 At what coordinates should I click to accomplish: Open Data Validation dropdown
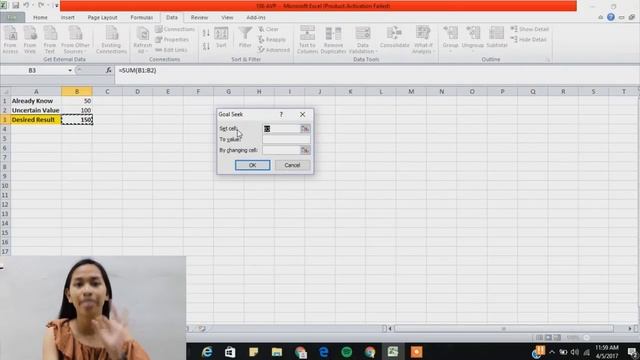(362, 40)
